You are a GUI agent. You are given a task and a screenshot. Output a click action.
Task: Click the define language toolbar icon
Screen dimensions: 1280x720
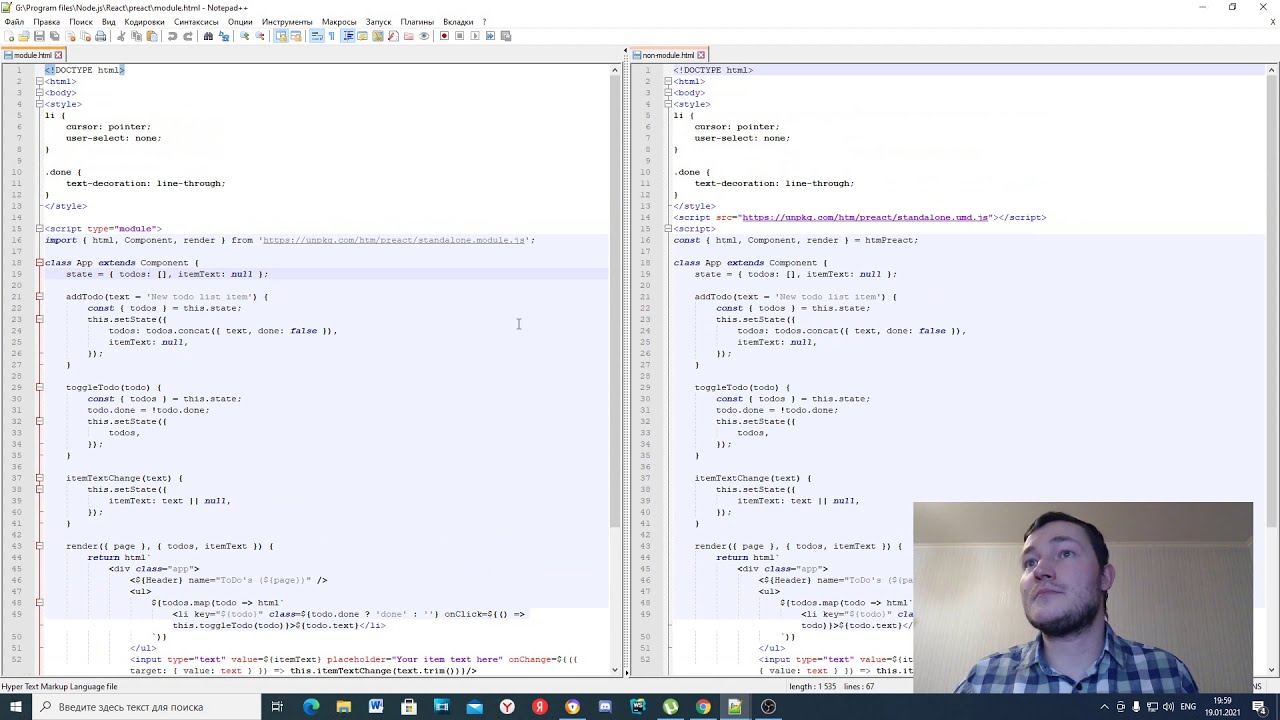pyautogui.click(x=362, y=36)
